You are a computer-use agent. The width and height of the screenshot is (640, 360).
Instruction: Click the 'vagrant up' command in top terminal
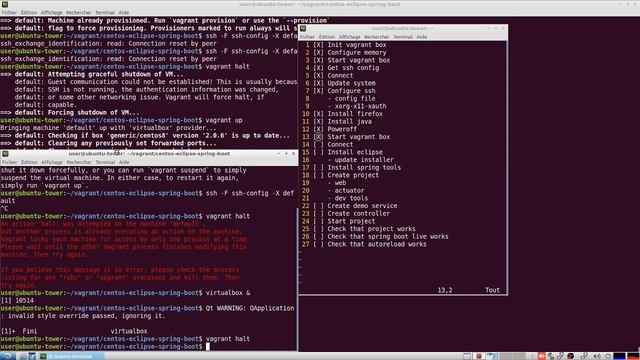[x=224, y=120]
